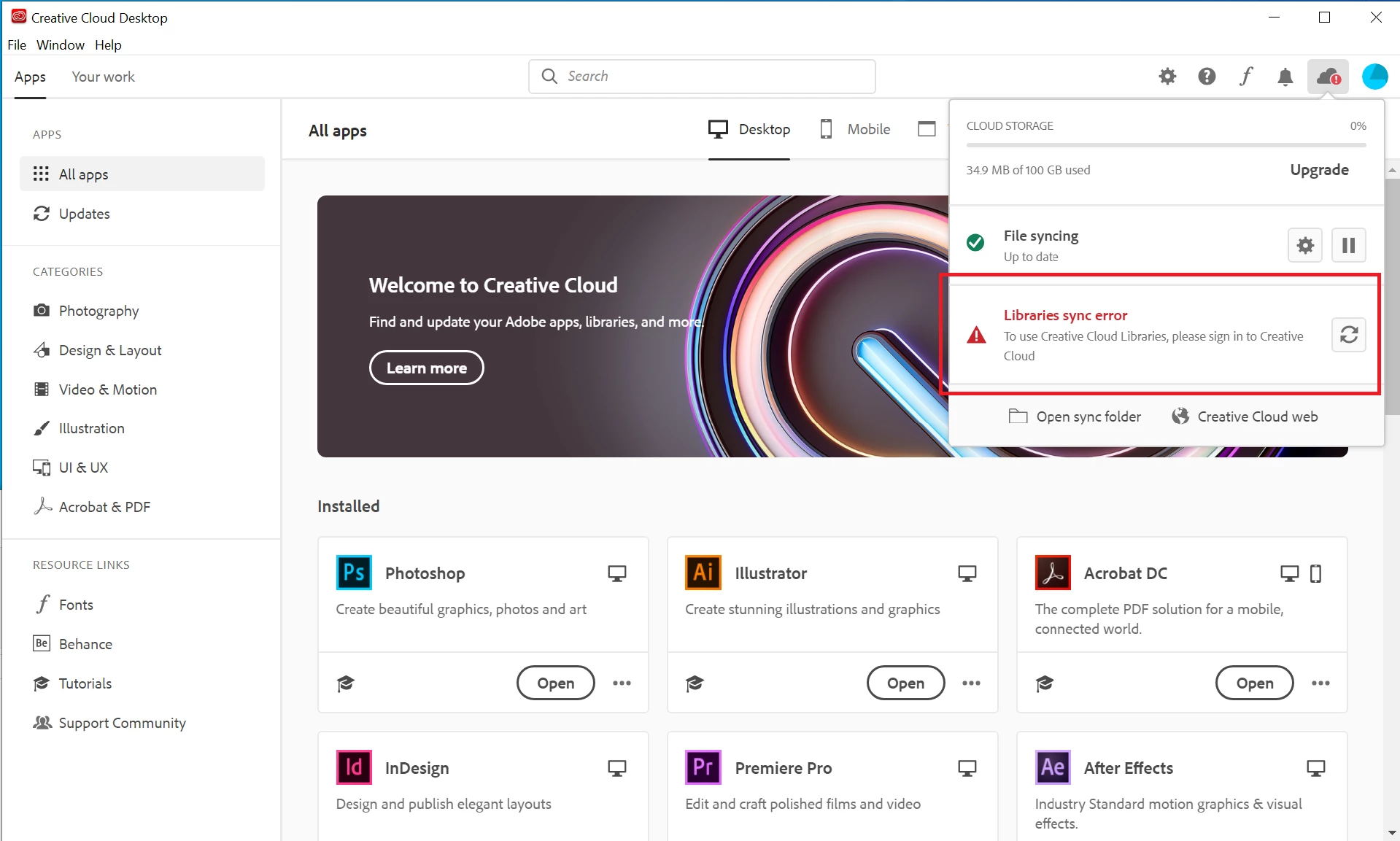Click the Acrobat DC app icon

pos(1053,573)
